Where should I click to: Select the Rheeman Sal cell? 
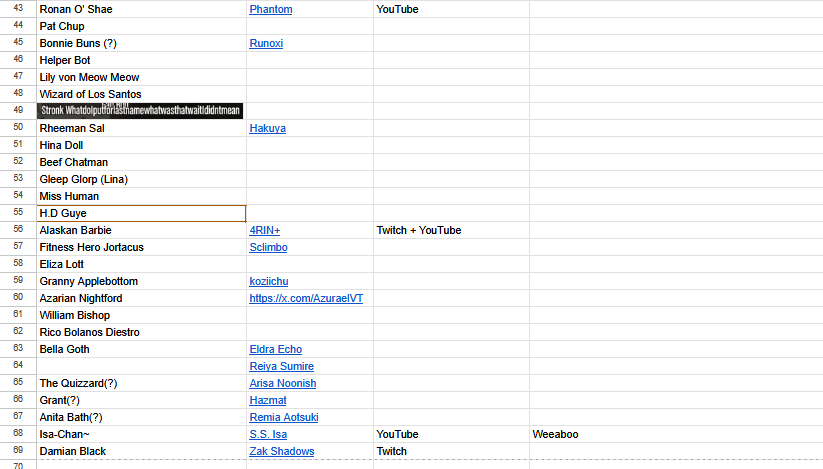(141, 129)
